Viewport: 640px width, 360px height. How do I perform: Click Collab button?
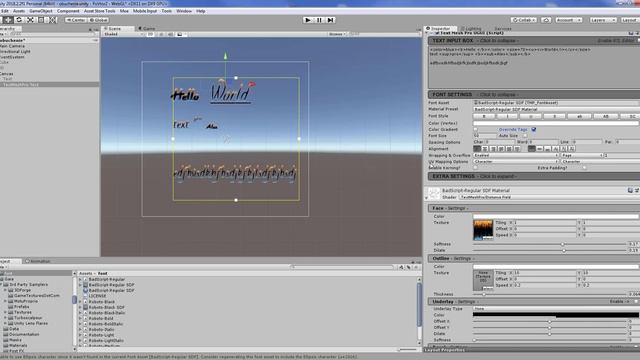pyautogui.click(x=524, y=20)
